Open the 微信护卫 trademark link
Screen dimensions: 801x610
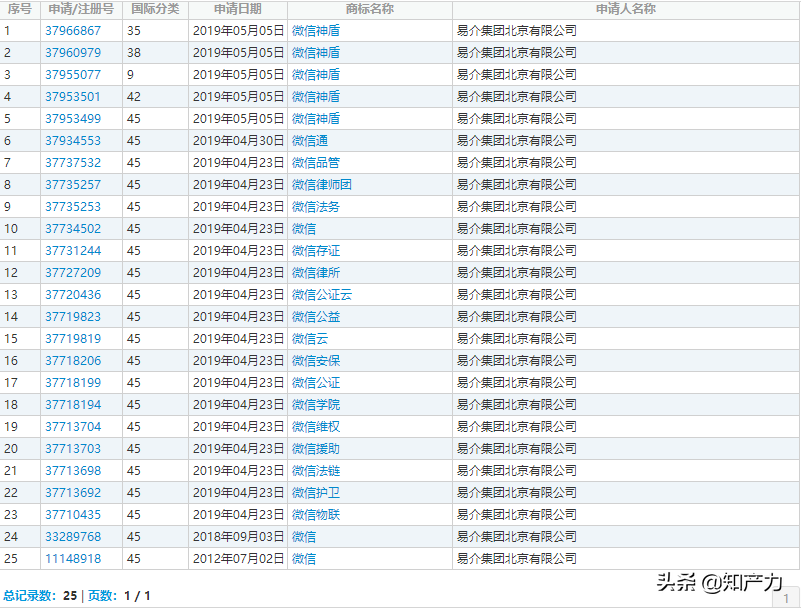coord(316,492)
